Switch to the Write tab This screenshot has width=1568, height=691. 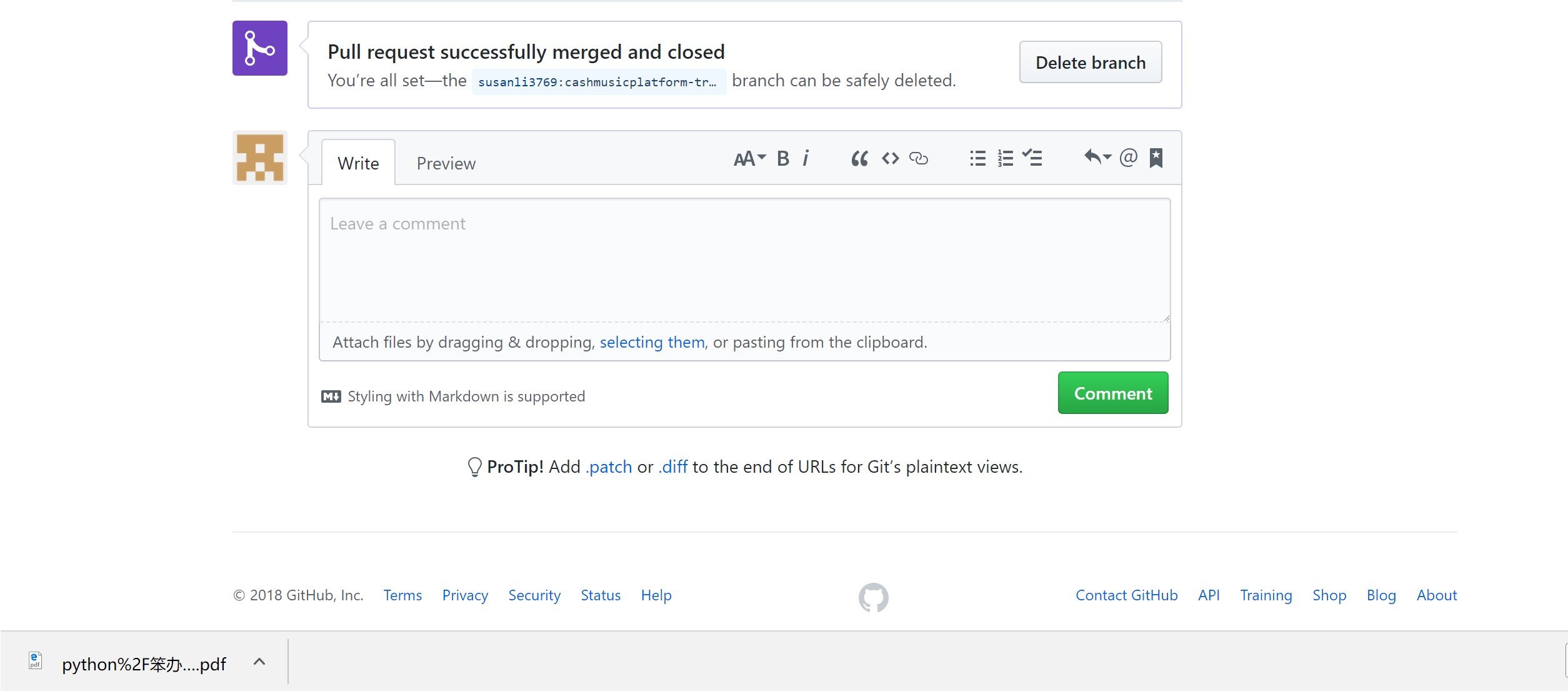358,163
